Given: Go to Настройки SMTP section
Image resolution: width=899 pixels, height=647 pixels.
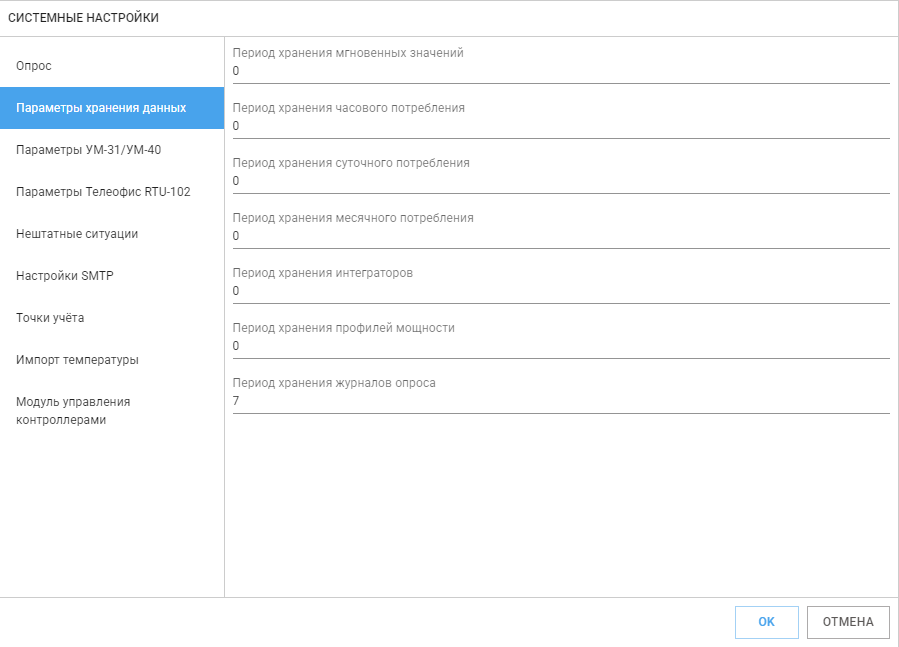Looking at the screenshot, I should (x=112, y=276).
